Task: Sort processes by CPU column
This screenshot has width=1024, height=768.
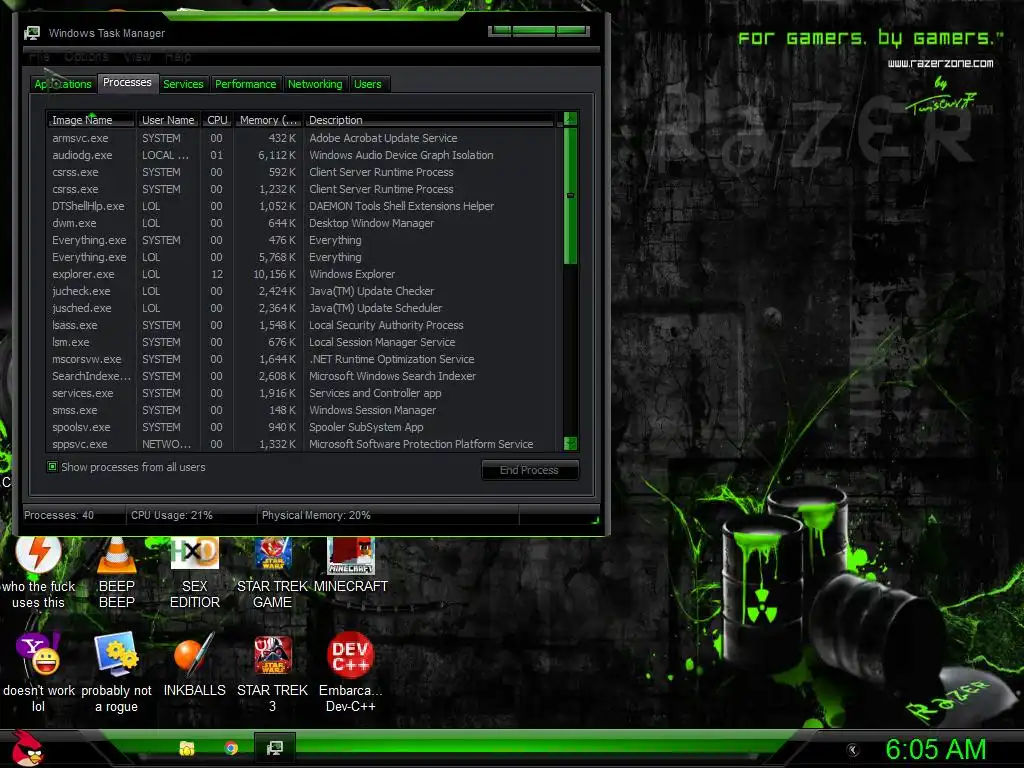Action: 217,120
